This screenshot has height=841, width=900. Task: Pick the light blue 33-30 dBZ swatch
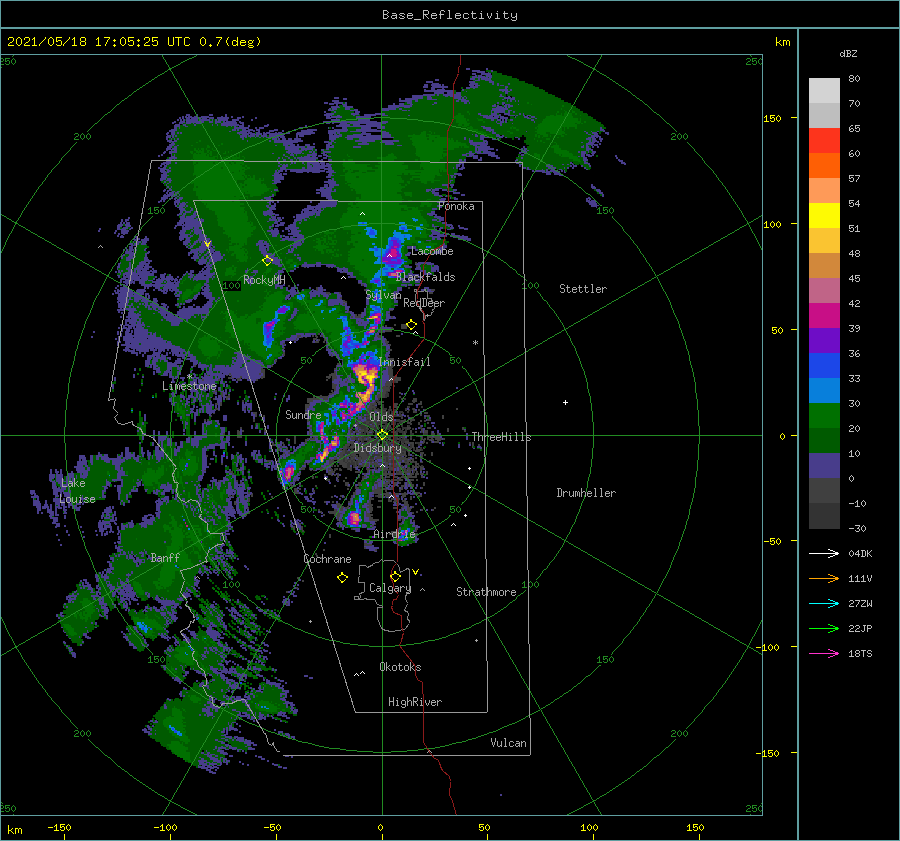pos(824,390)
